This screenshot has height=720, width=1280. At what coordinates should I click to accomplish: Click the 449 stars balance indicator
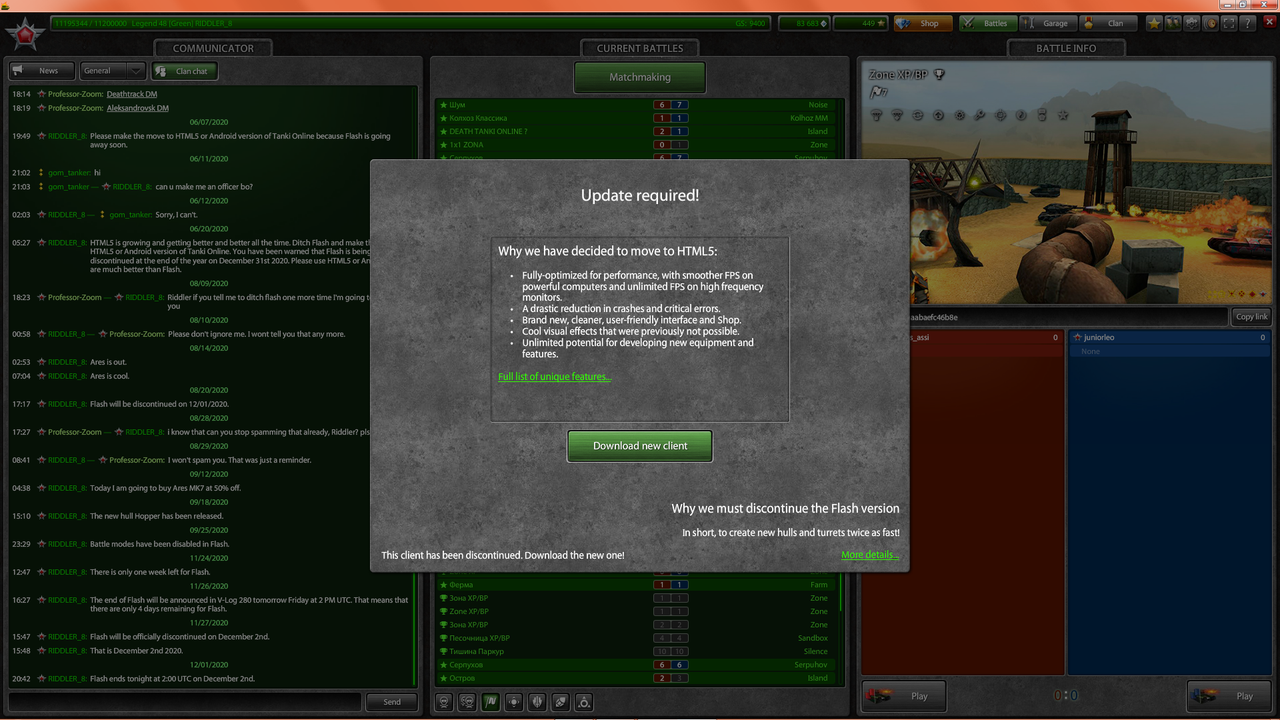click(860, 23)
